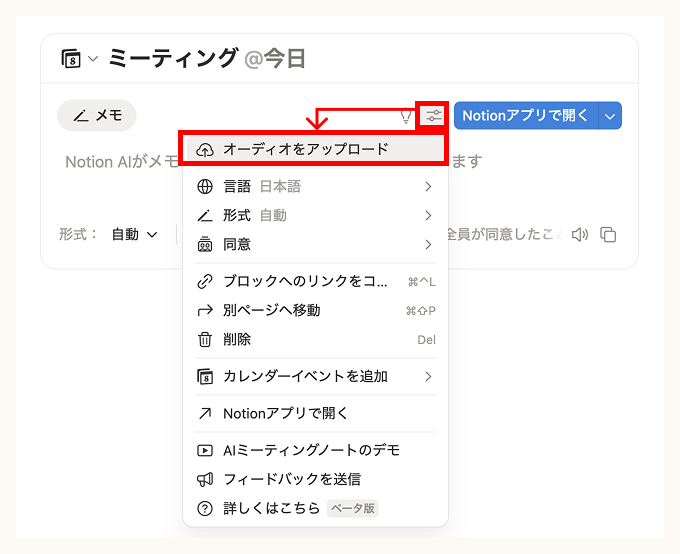Image resolution: width=680 pixels, height=554 pixels.
Task: Select ブロックへのリンクをコ… menu item
Action: click(316, 282)
